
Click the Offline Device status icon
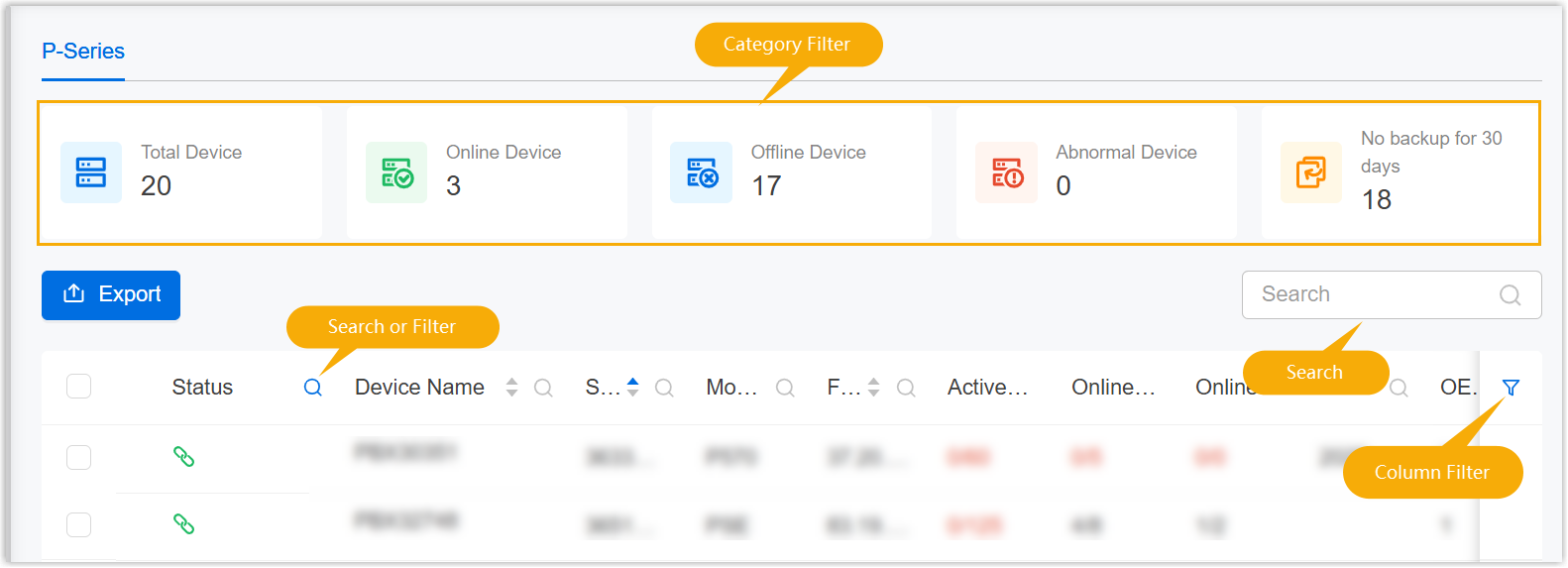[701, 172]
